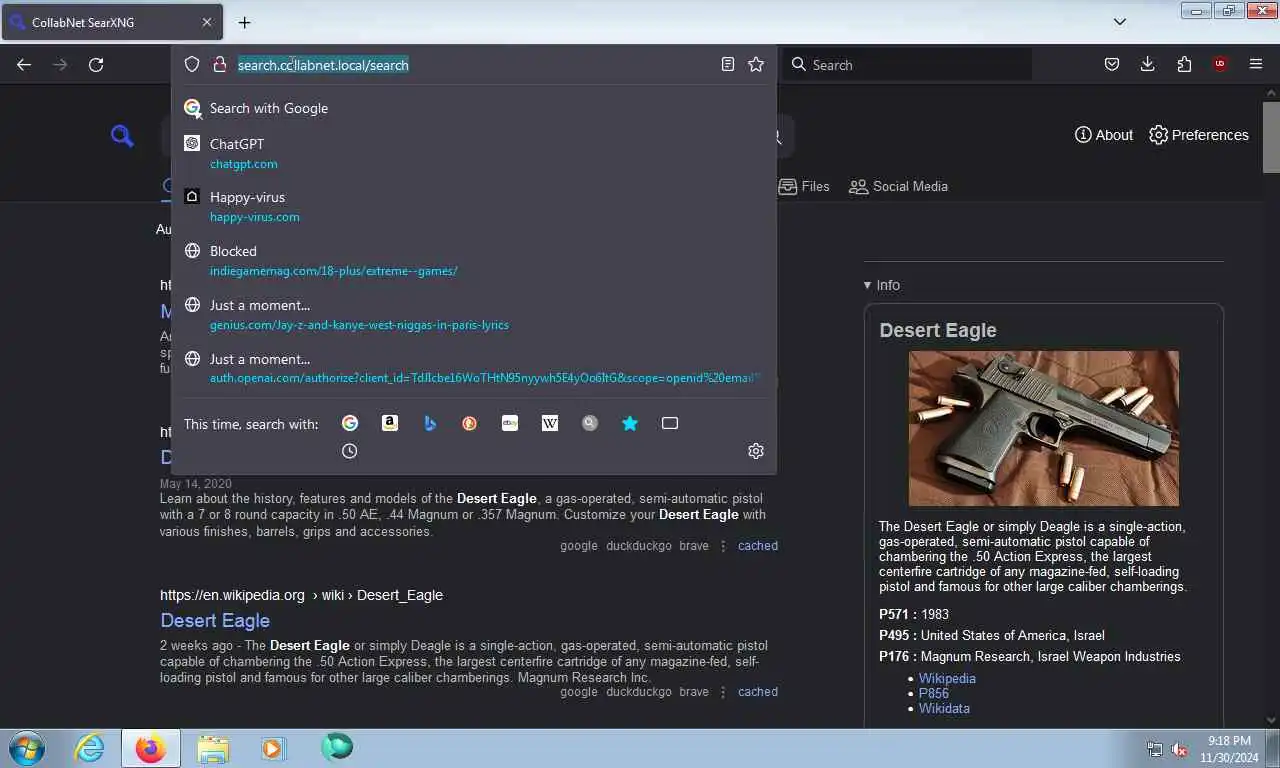Collapse the Info section triangle
1280x768 pixels.
pyautogui.click(x=867, y=286)
